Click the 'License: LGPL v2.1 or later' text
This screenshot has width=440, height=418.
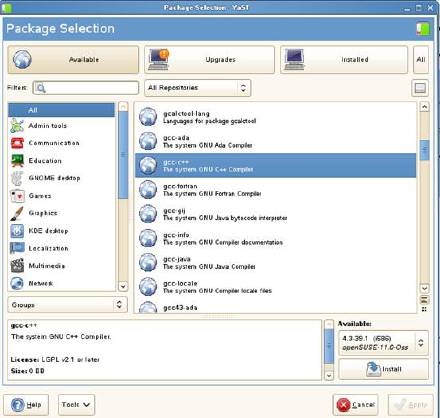click(x=55, y=360)
